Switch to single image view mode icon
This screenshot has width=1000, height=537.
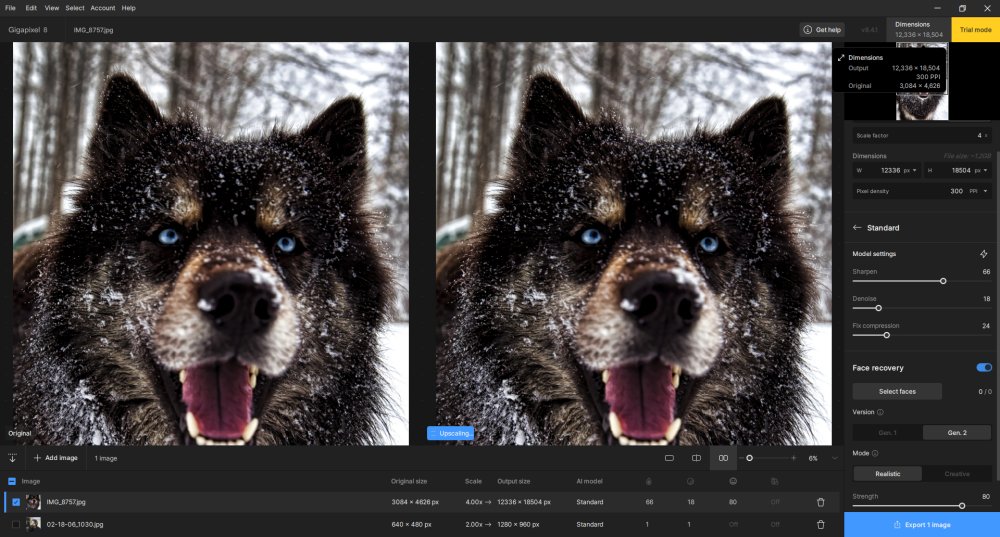coord(669,458)
